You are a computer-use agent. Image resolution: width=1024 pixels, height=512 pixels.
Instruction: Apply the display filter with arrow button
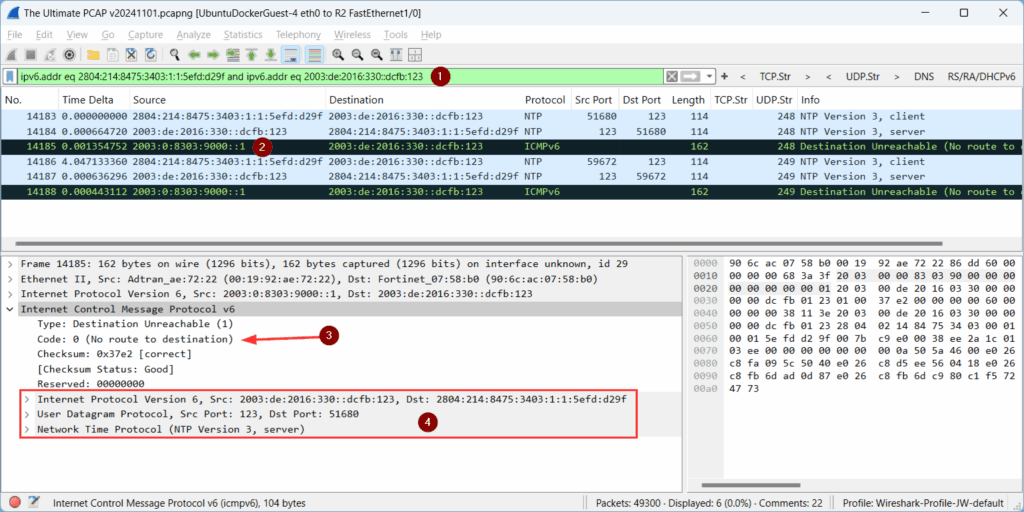click(x=690, y=76)
